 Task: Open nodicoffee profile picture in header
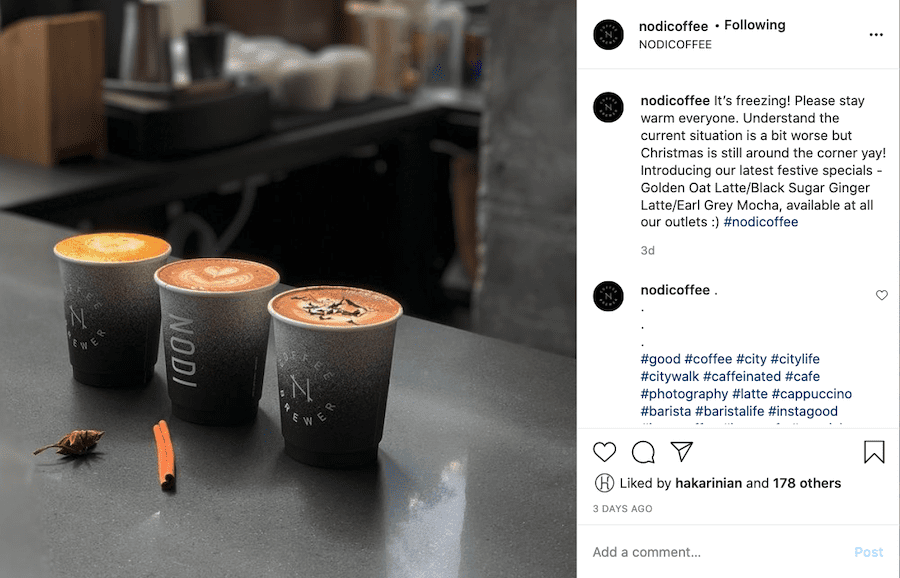coord(608,34)
